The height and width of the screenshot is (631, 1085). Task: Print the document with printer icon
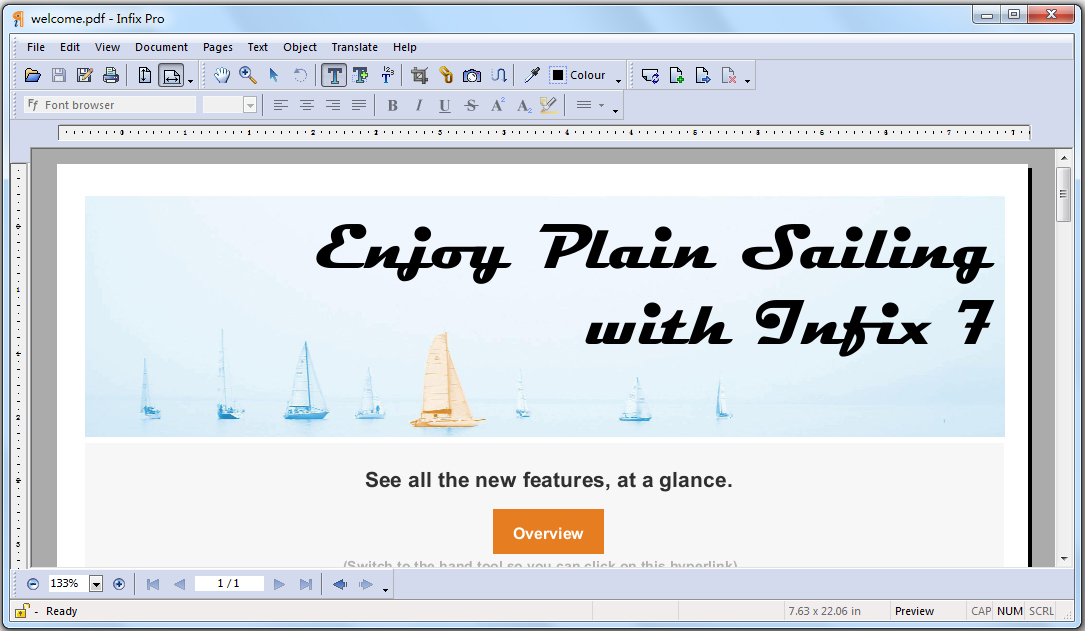[111, 75]
